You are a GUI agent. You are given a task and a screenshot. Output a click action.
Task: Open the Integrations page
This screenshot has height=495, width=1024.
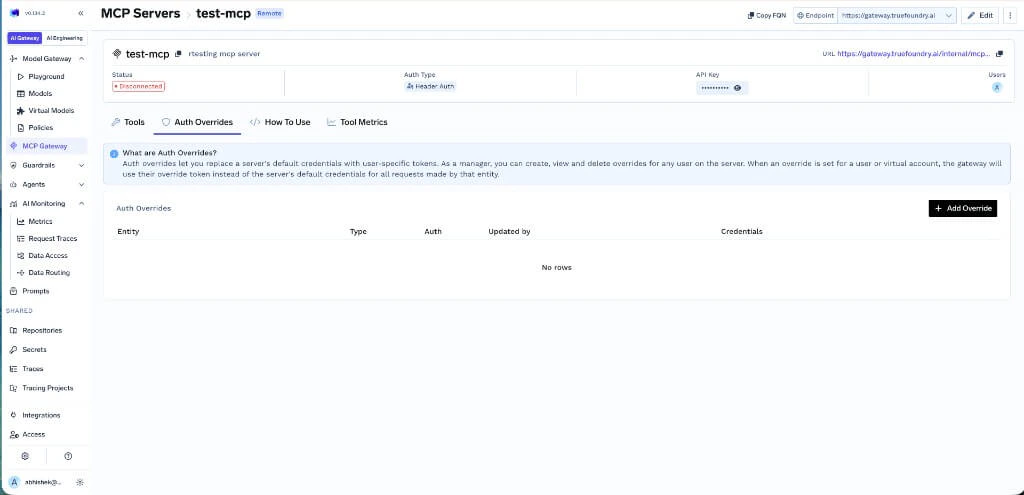pyautogui.click(x=40, y=415)
